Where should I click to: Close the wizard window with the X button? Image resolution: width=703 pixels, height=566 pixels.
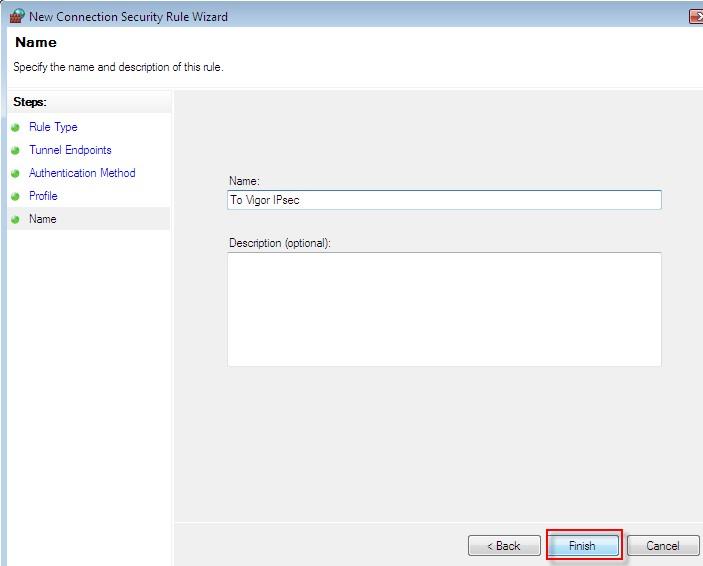[x=696, y=17]
